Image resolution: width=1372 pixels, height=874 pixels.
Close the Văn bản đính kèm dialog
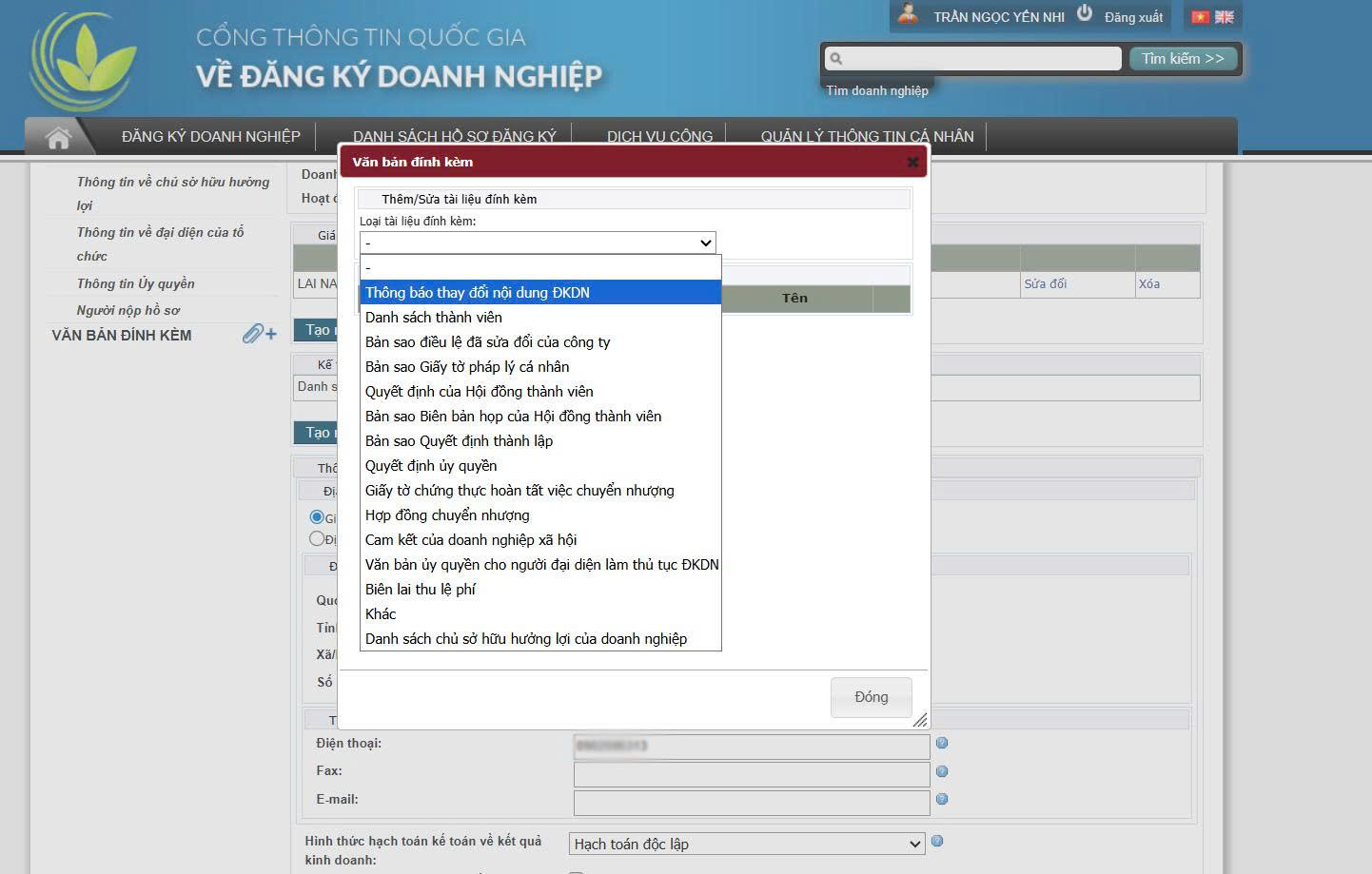pos(911,163)
